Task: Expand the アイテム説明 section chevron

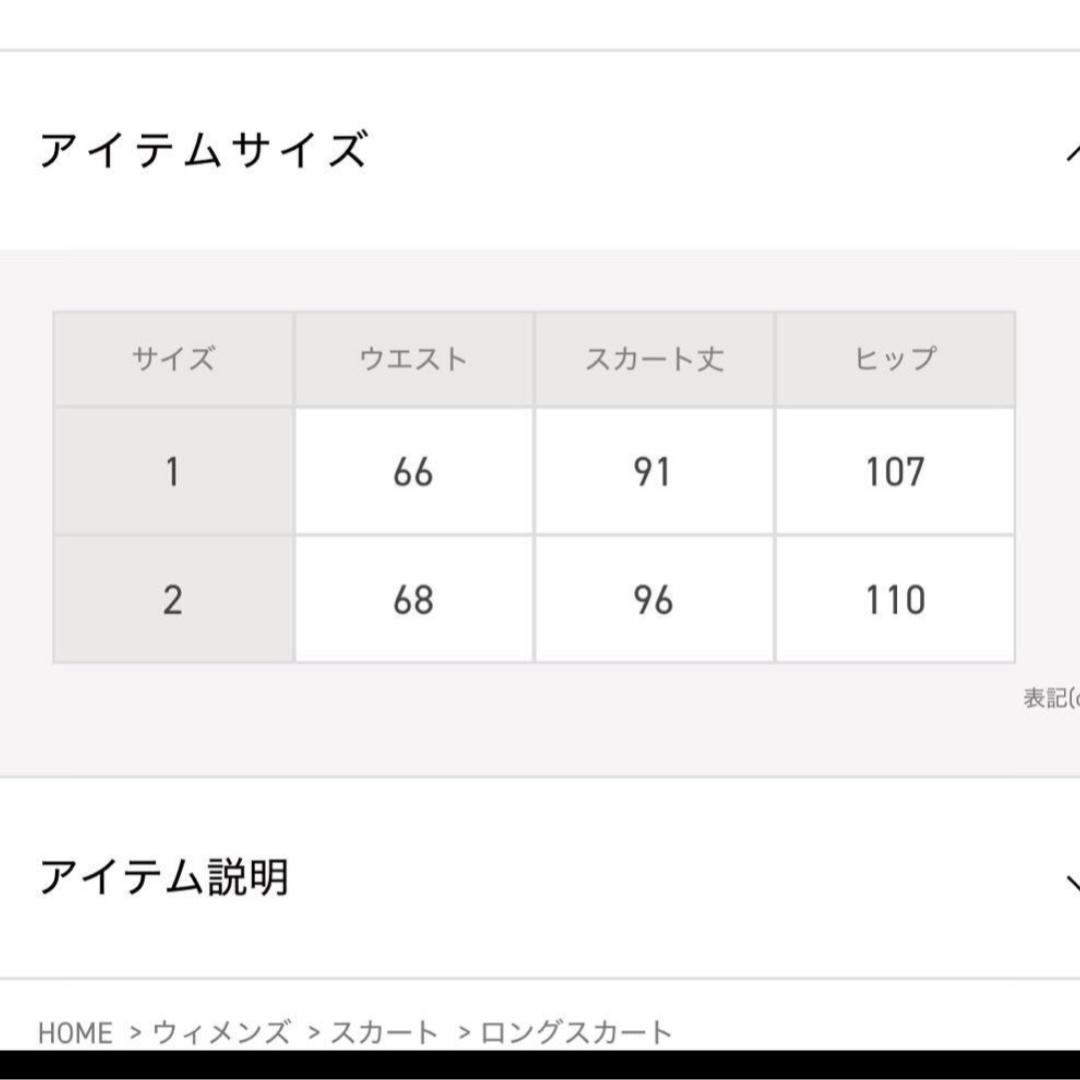Action: click(x=1073, y=882)
